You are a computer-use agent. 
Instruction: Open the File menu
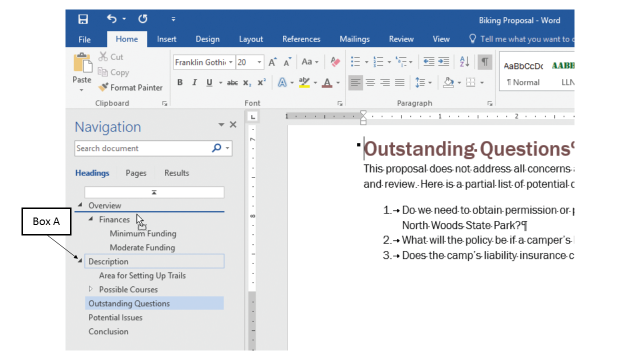(x=84, y=40)
